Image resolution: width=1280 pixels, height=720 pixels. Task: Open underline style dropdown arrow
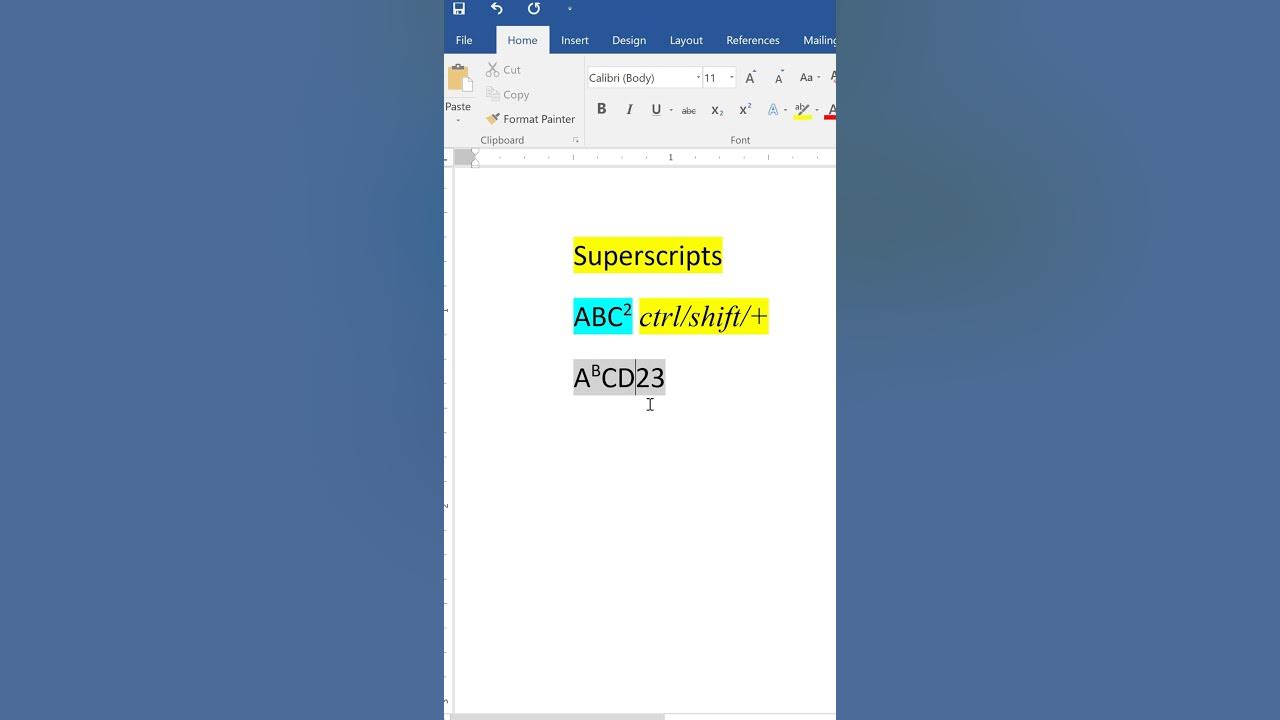coord(671,110)
